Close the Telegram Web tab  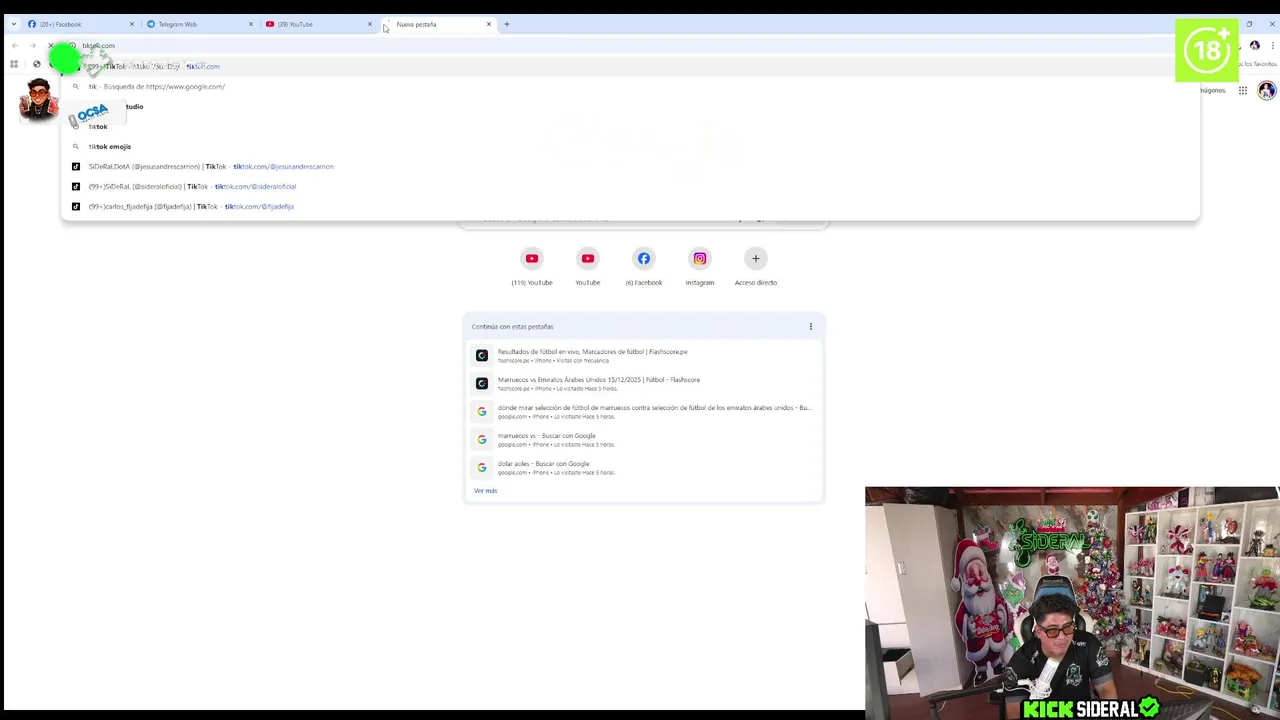250,24
